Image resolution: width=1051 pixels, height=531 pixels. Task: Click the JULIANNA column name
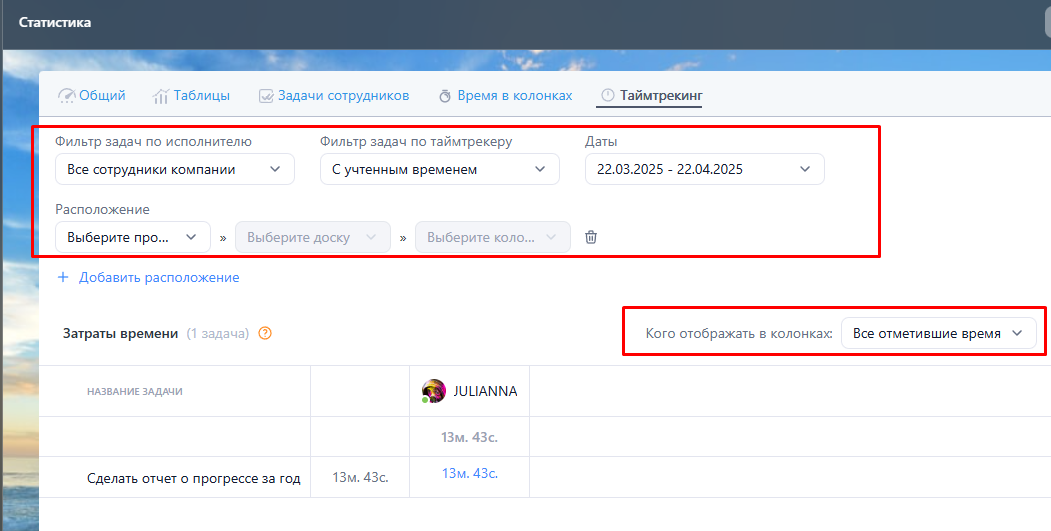pos(485,391)
